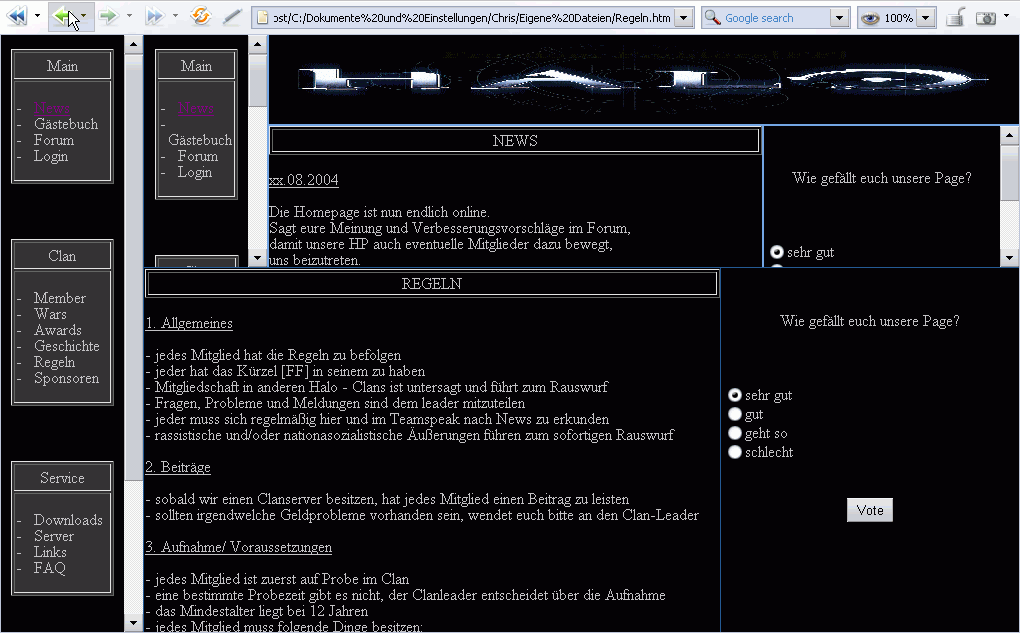Go back using the green Back arrow

tap(62, 17)
